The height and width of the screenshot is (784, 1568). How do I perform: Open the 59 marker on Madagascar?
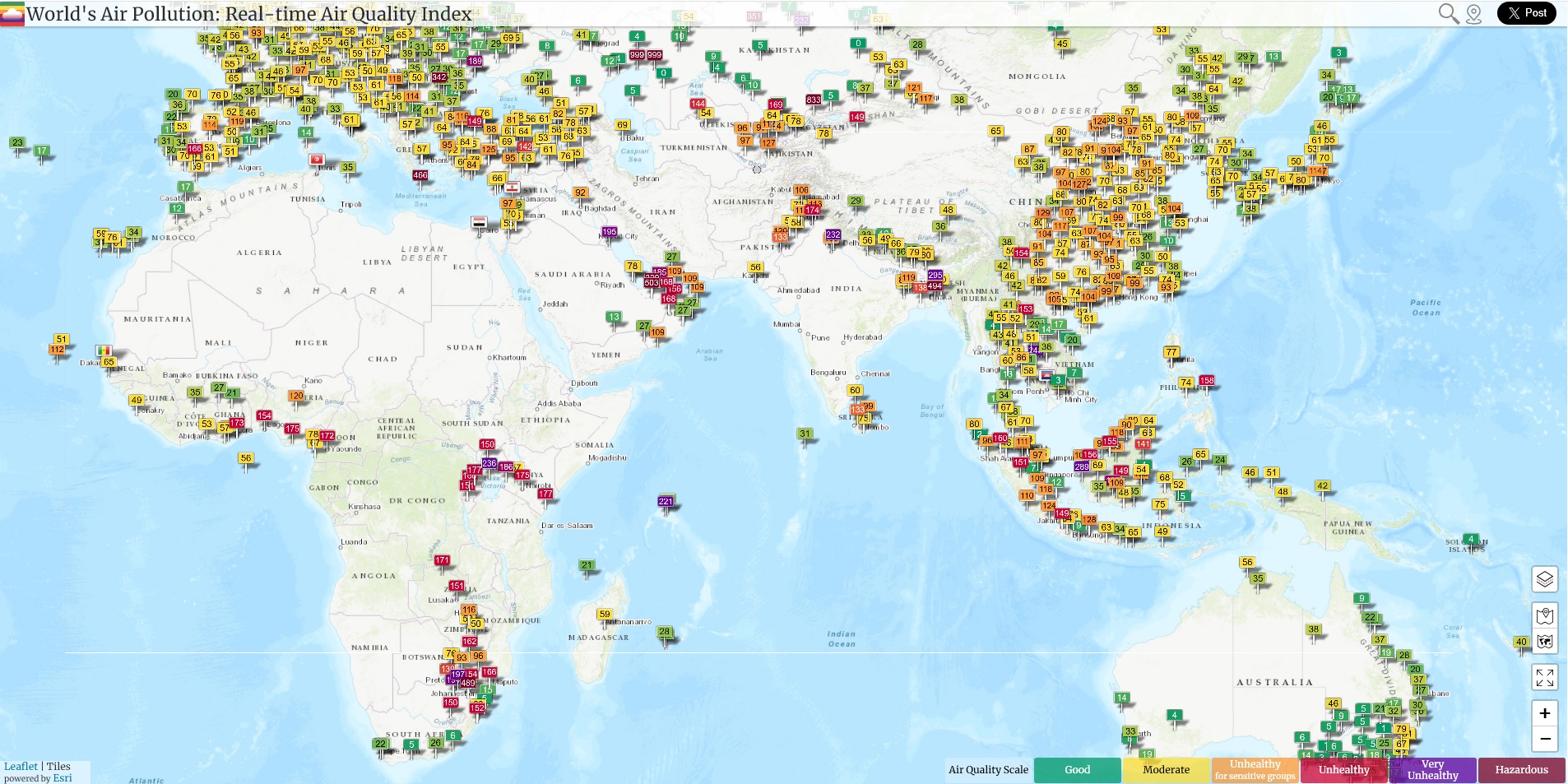[x=605, y=614]
